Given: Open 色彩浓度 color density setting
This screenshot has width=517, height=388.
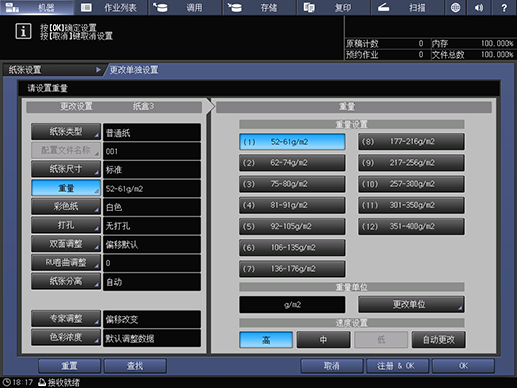Looking at the screenshot, I should tap(66, 337).
